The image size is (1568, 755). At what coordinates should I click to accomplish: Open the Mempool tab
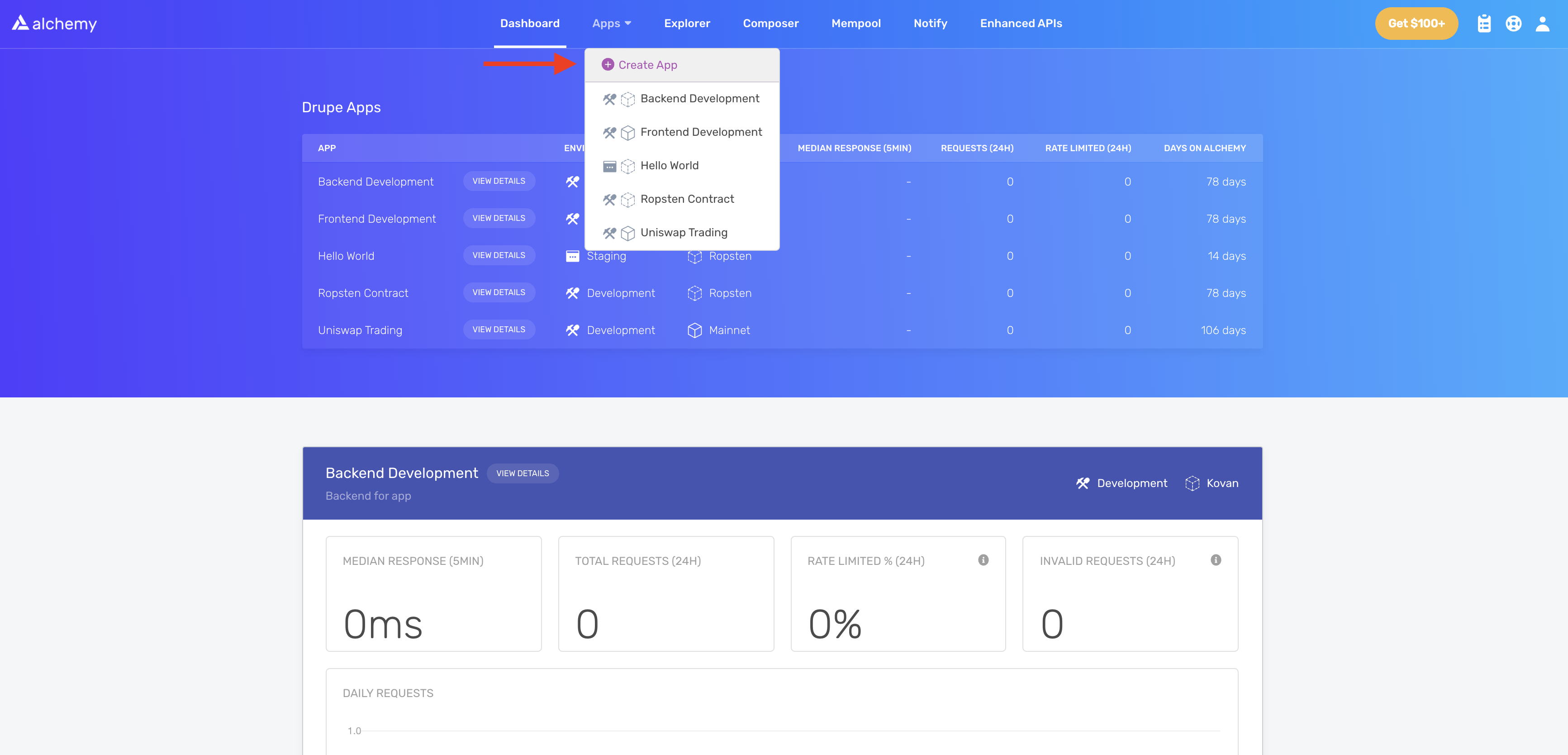pos(856,23)
